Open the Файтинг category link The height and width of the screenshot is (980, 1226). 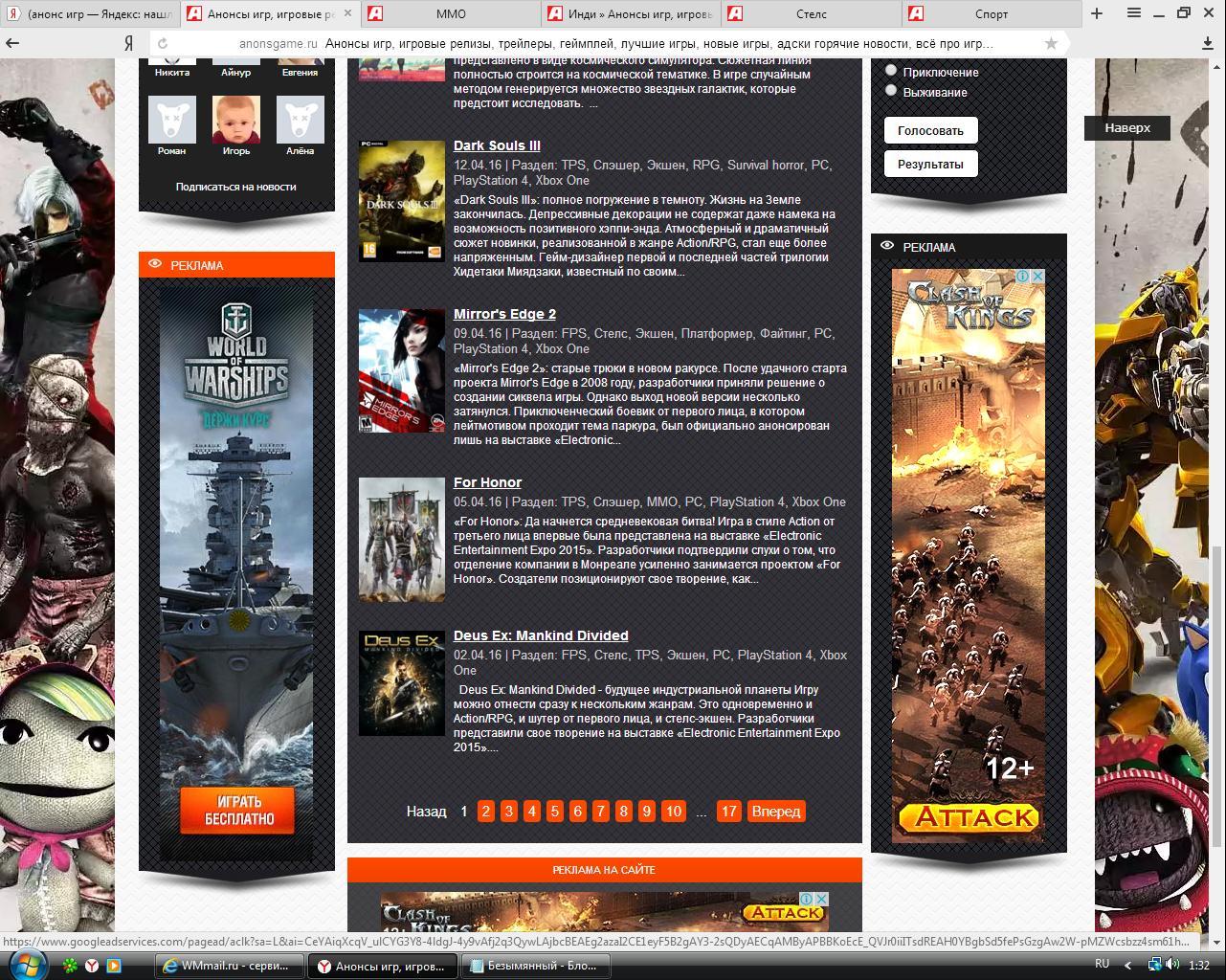pos(782,333)
